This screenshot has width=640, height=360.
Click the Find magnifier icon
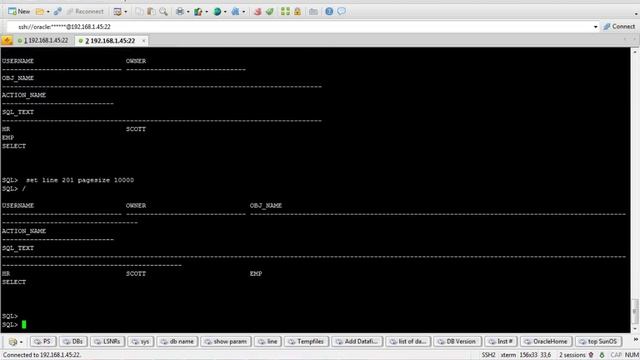pos(163,11)
